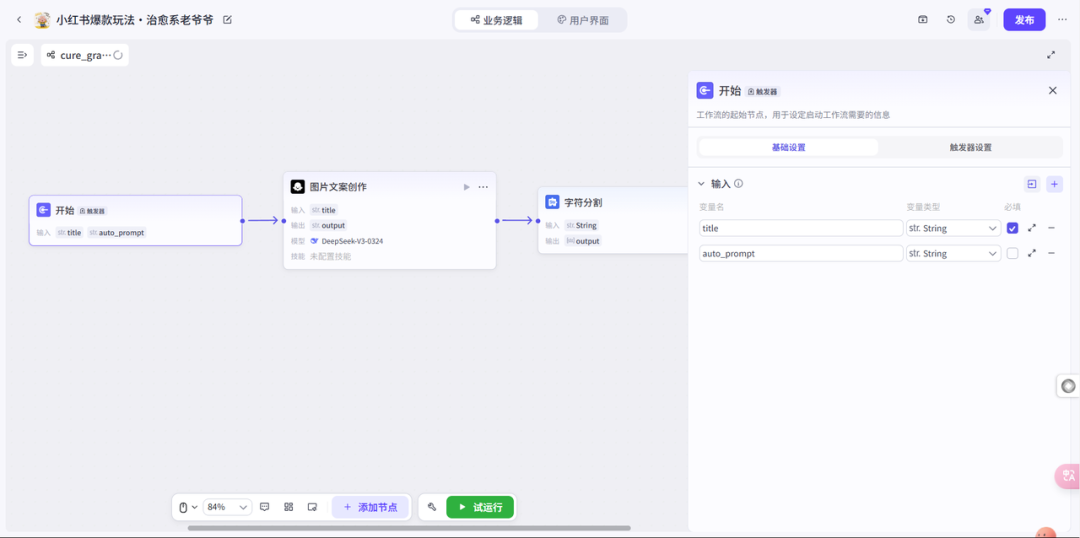Open the 图片文案创作 node more menu
The height and width of the screenshot is (538, 1080).
(x=483, y=187)
